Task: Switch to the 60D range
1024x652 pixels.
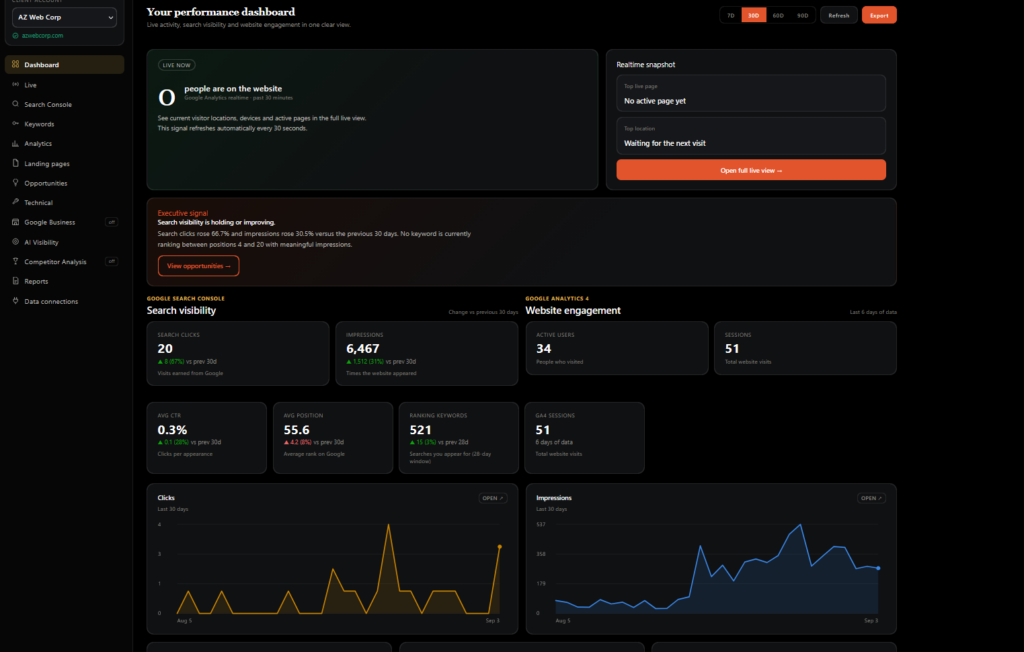Action: click(778, 15)
